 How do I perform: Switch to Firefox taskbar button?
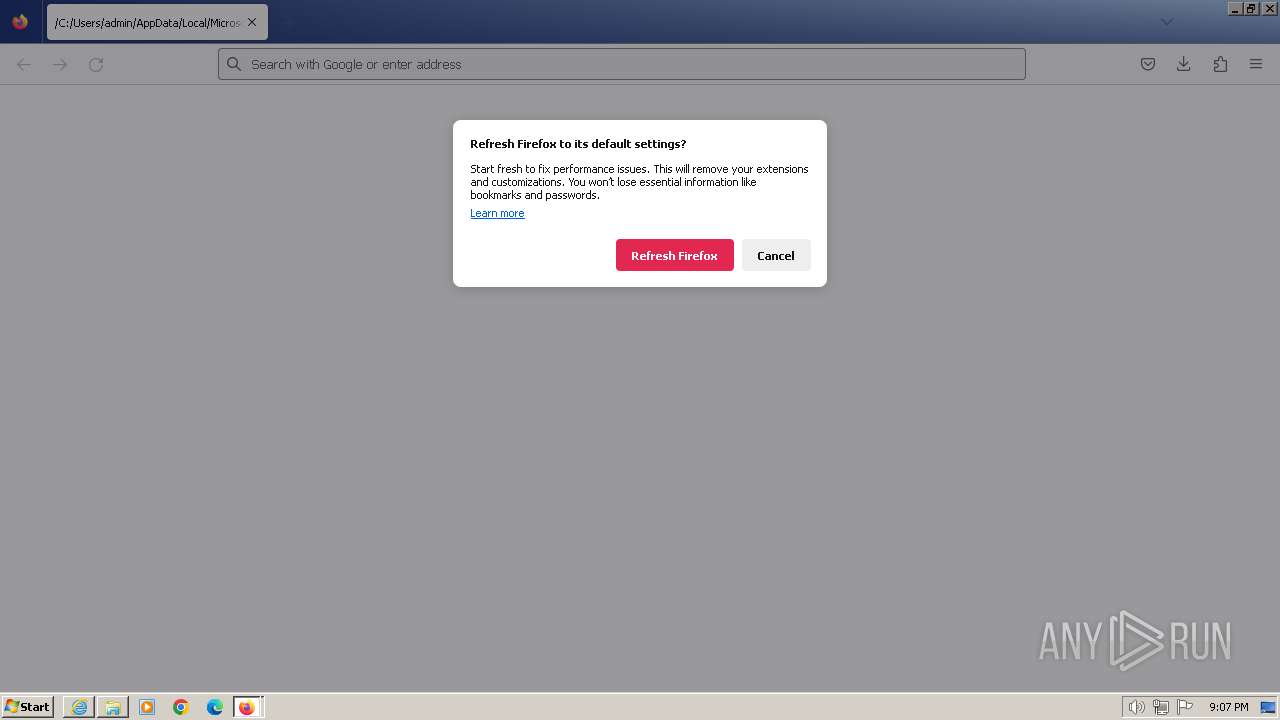pos(247,707)
